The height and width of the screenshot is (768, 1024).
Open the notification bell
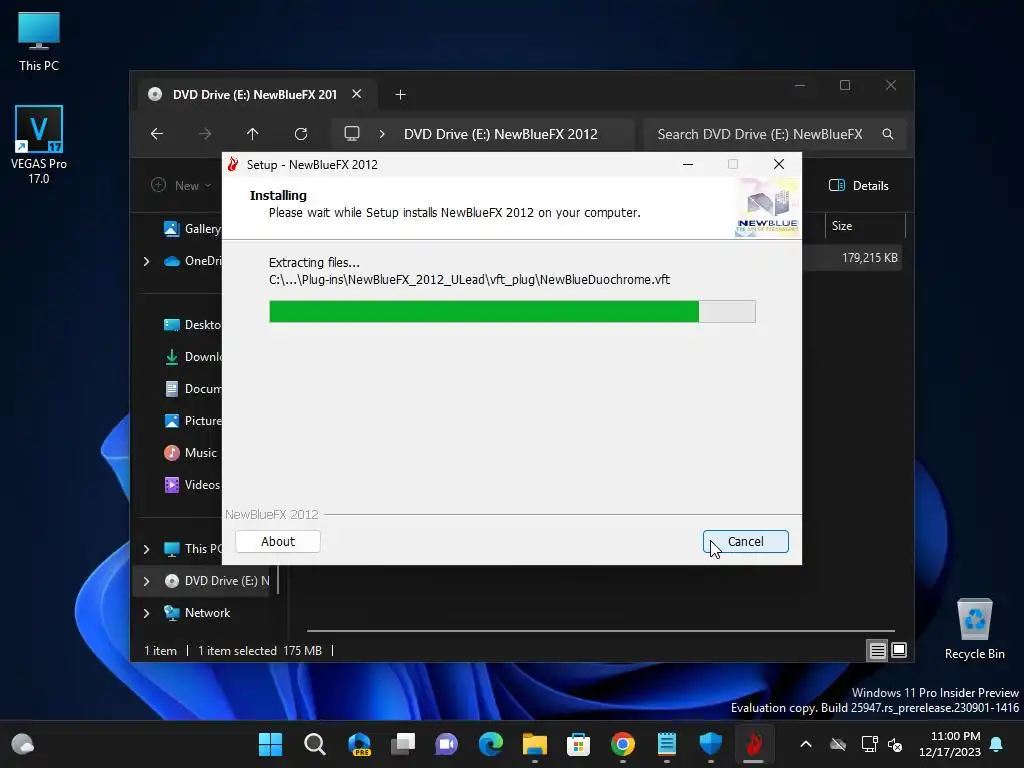click(x=997, y=744)
